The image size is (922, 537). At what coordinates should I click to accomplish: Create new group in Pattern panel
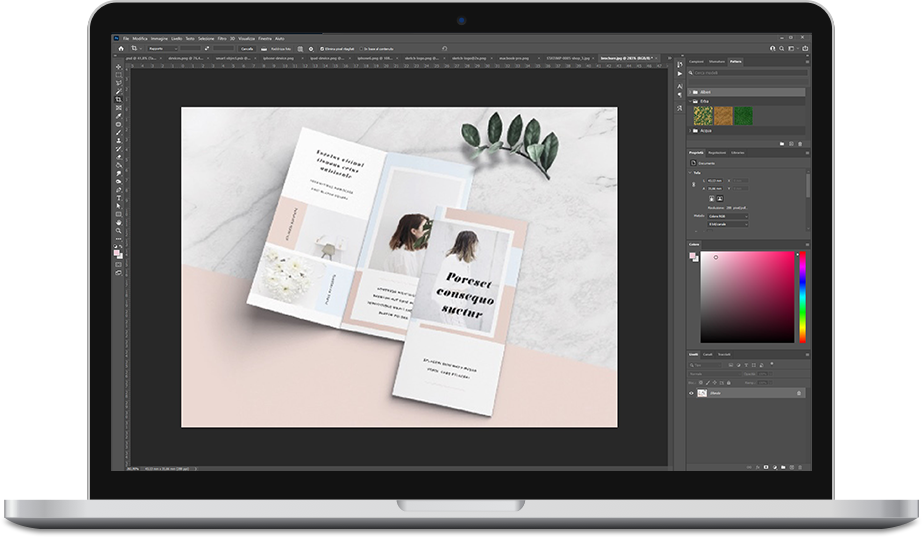click(x=782, y=144)
